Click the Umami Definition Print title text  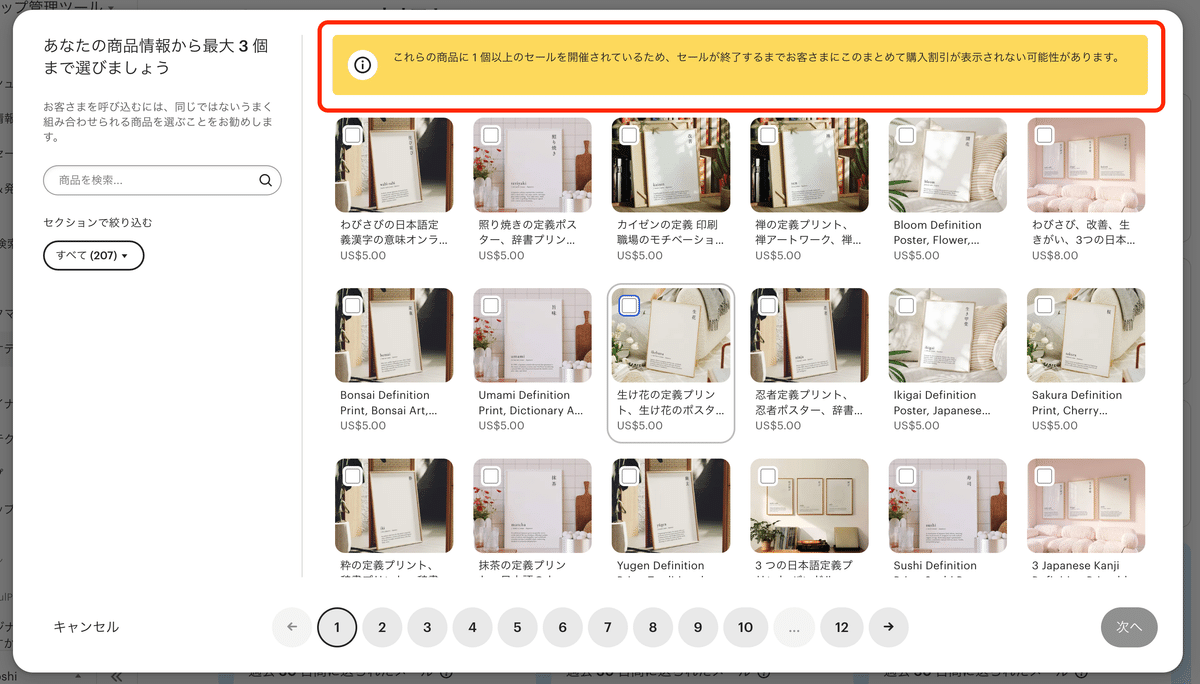pos(530,403)
